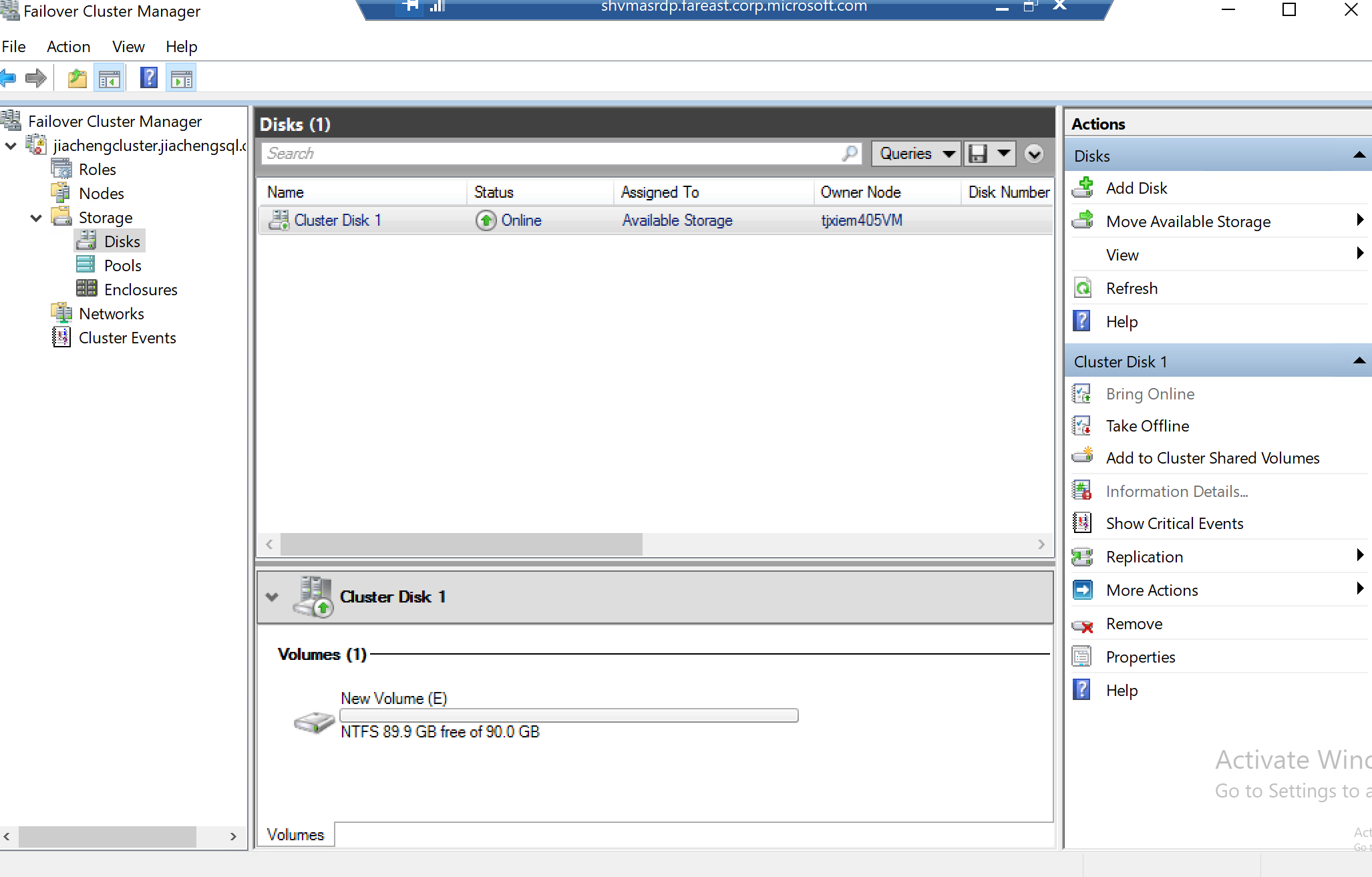Click the toolbar Back arrow icon
This screenshot has height=877, width=1372.
click(x=8, y=79)
